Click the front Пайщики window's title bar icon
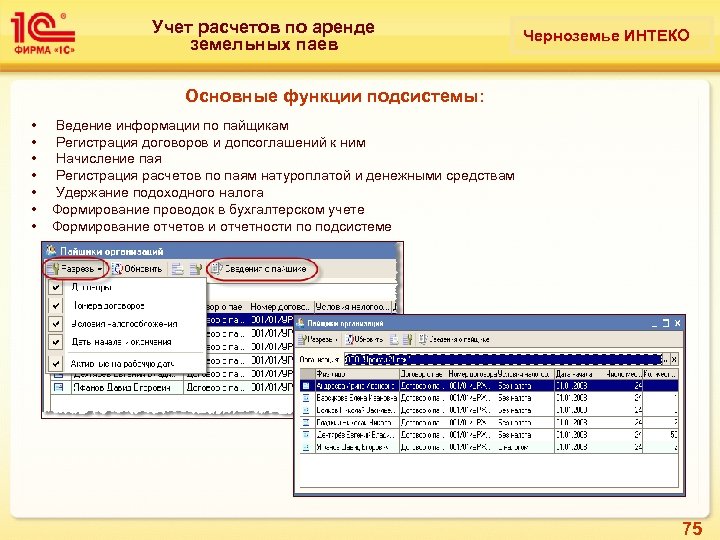 pyautogui.click(x=301, y=323)
